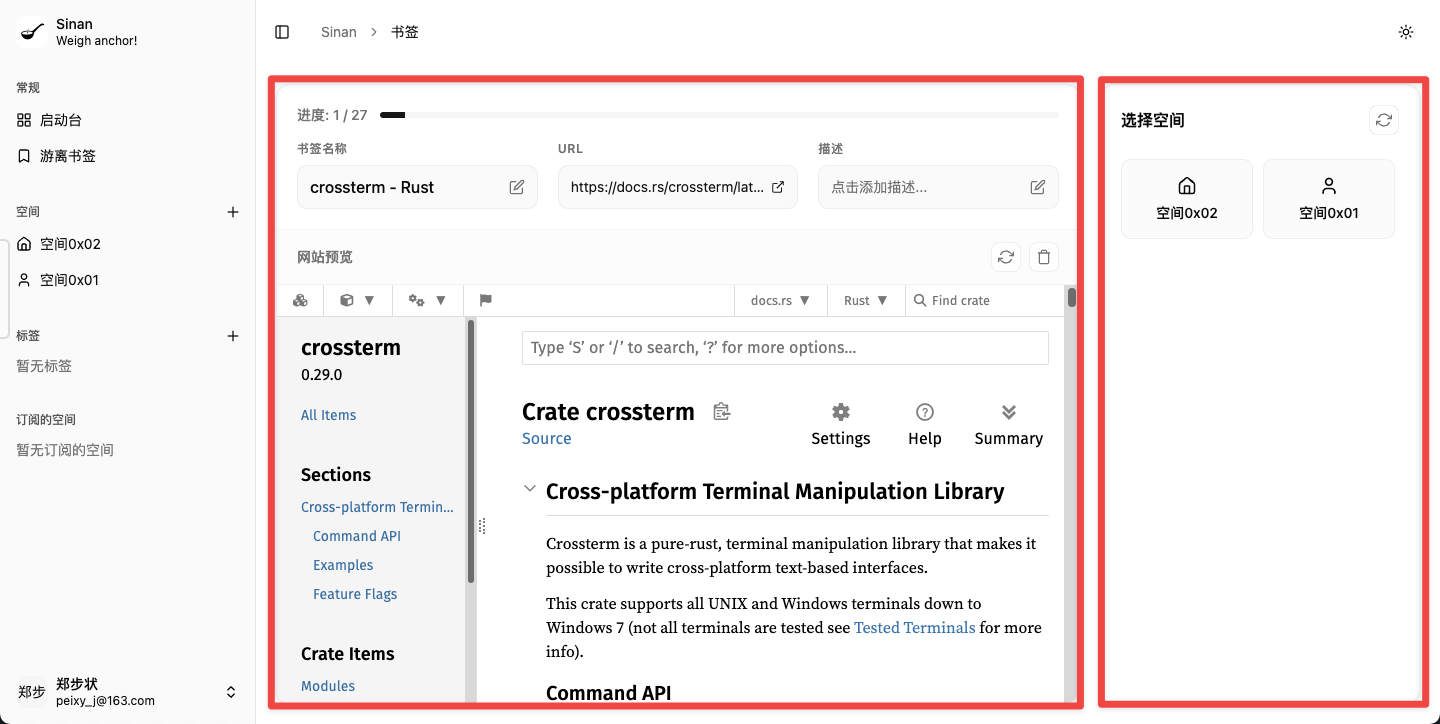Image resolution: width=1440 pixels, height=724 pixels.
Task: Click the rustdoc search box
Action: tap(785, 347)
